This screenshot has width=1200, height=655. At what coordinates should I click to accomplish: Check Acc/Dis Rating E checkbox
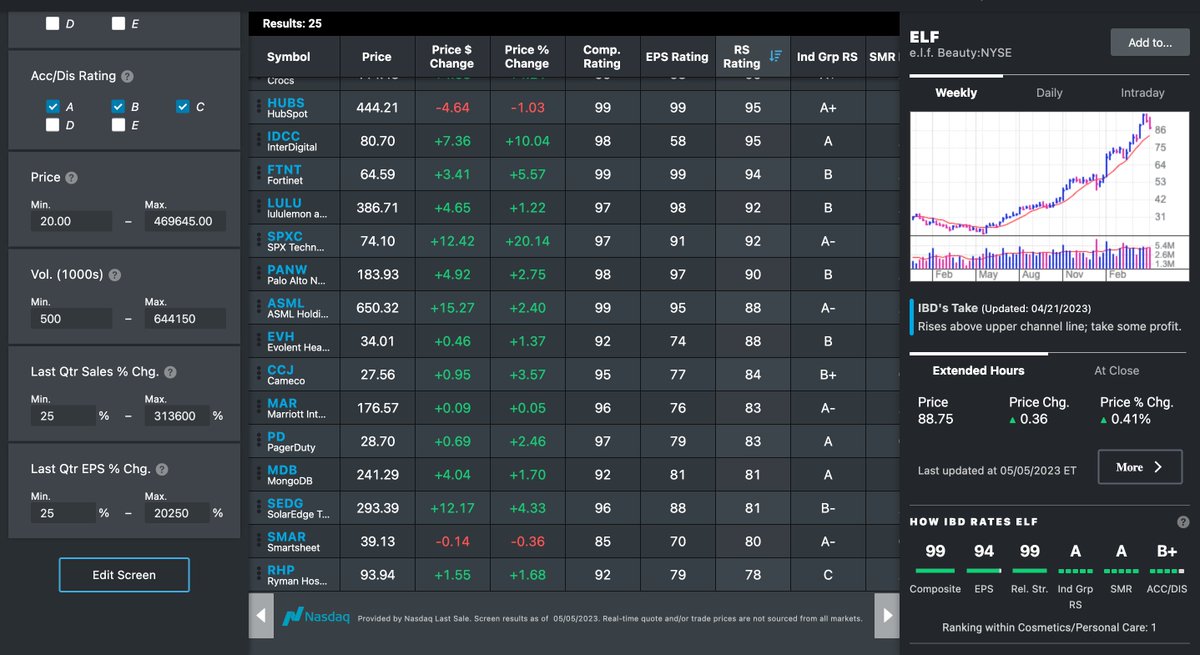tap(118, 125)
